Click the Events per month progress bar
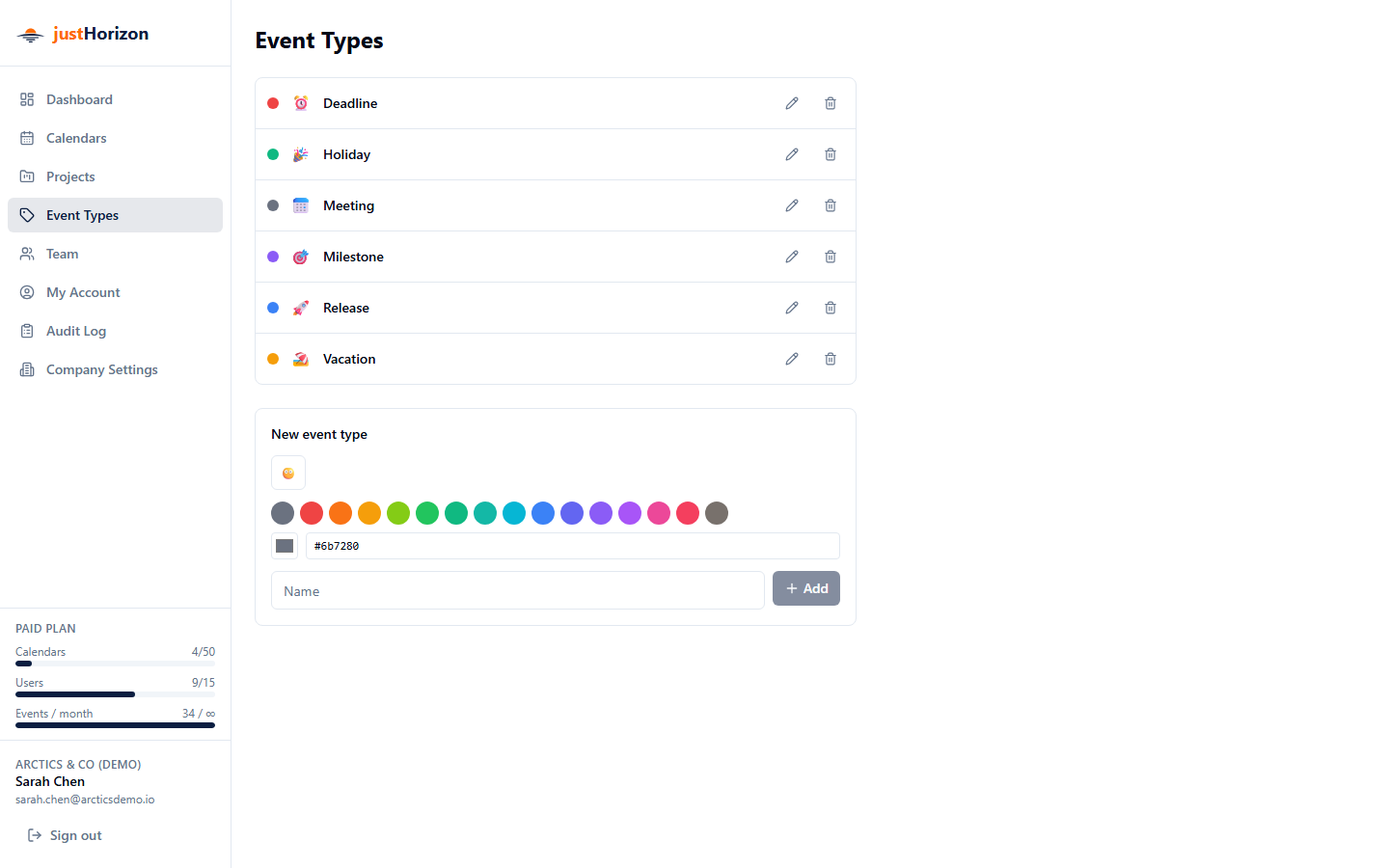 pos(115,725)
